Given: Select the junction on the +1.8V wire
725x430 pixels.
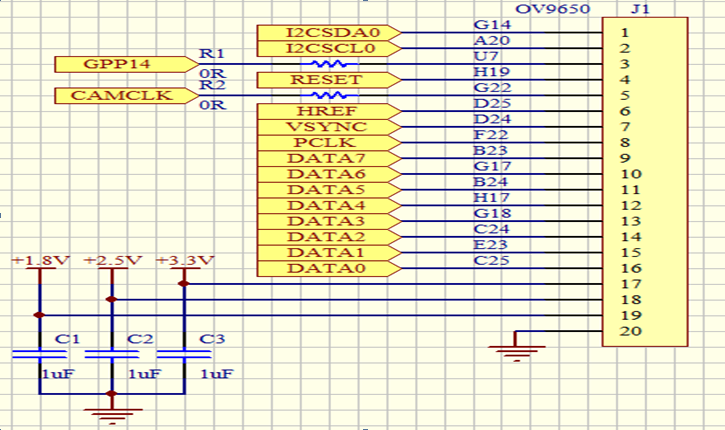Looking at the screenshot, I should coord(39,315).
